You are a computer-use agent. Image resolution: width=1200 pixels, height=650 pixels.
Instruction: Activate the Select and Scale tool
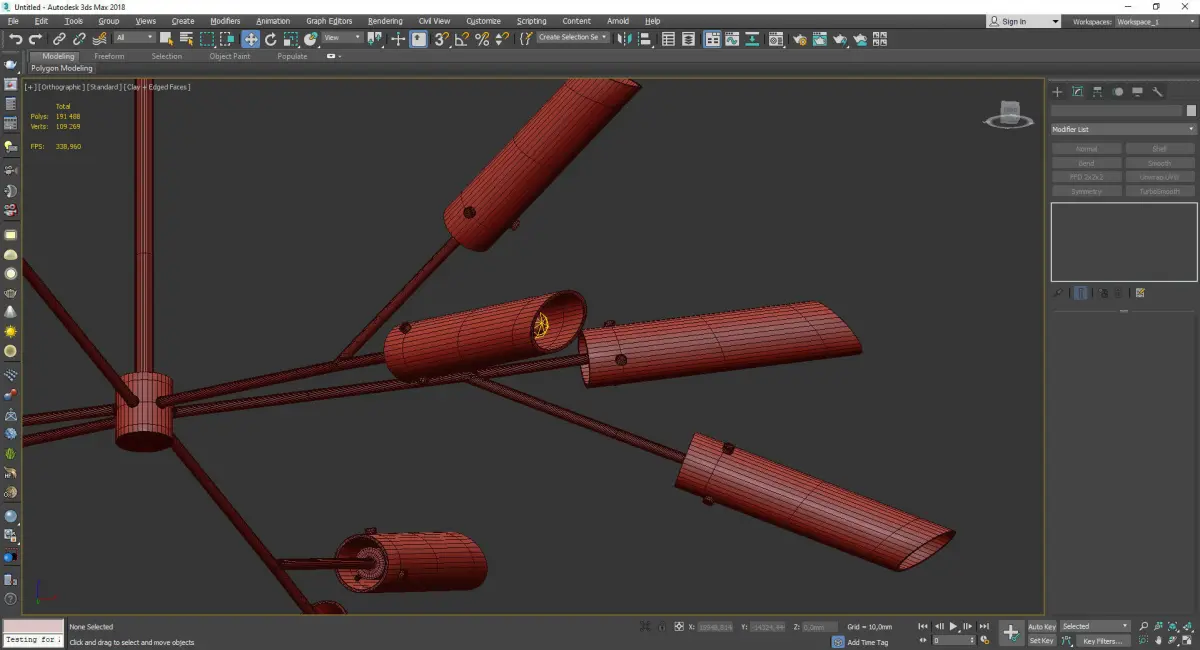click(290, 39)
